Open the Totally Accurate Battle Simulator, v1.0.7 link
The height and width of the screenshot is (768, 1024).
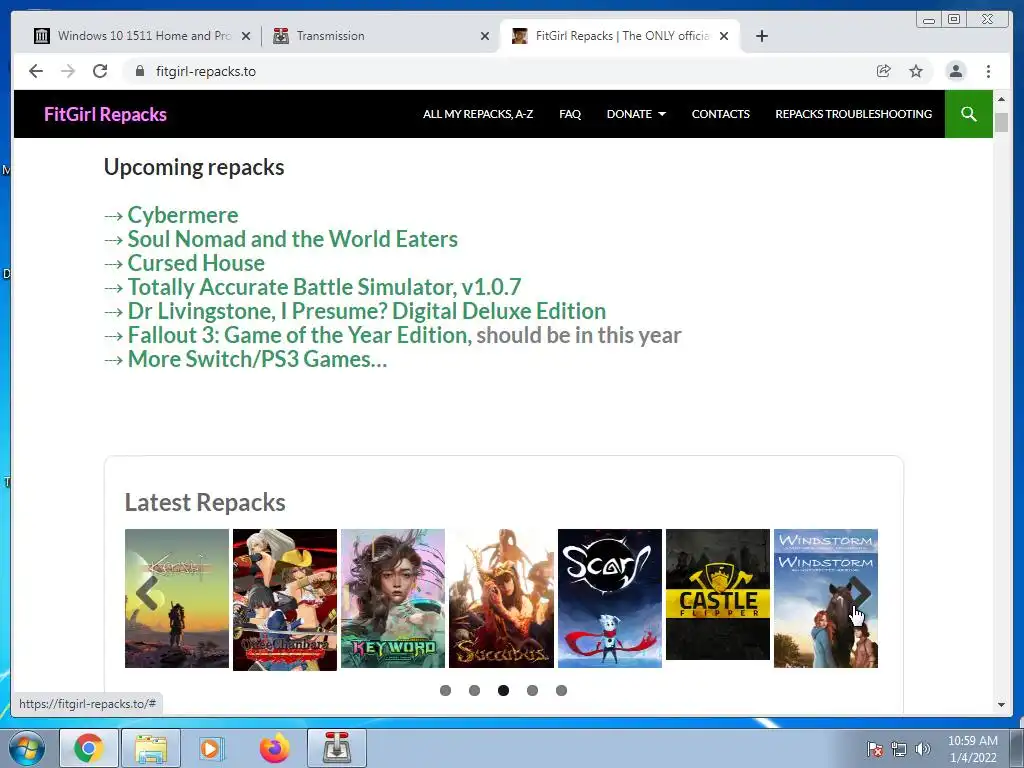pyautogui.click(x=324, y=287)
